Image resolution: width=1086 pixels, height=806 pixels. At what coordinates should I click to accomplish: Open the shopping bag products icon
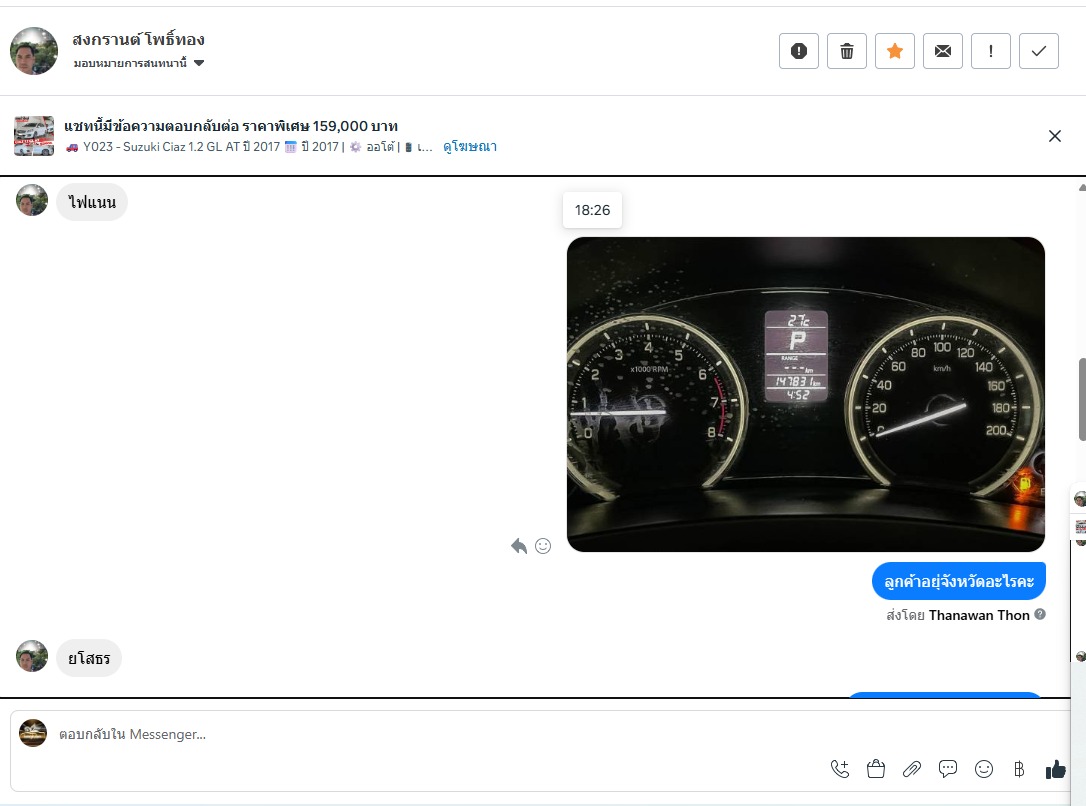pos(875,769)
